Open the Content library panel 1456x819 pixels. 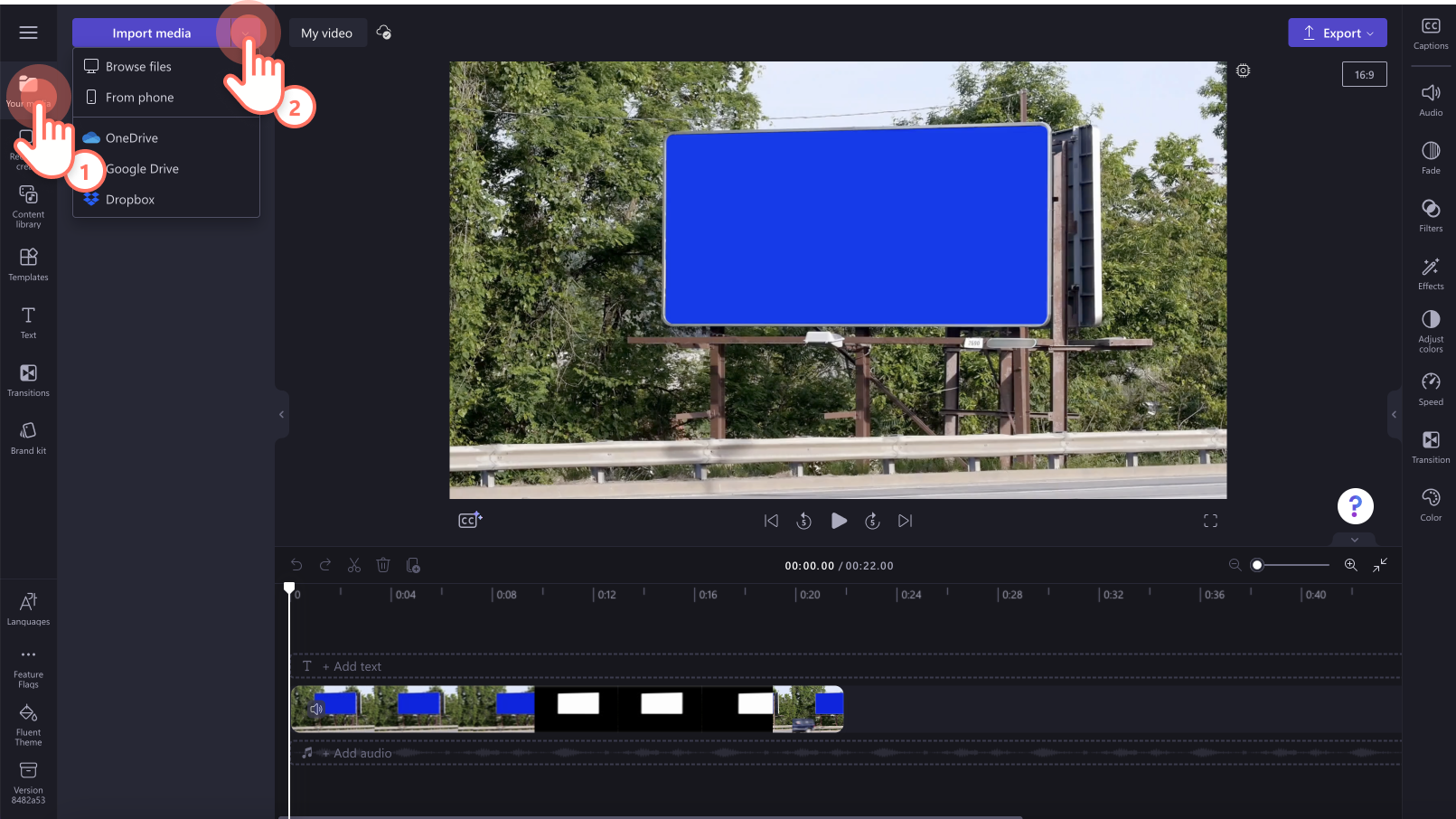(28, 207)
